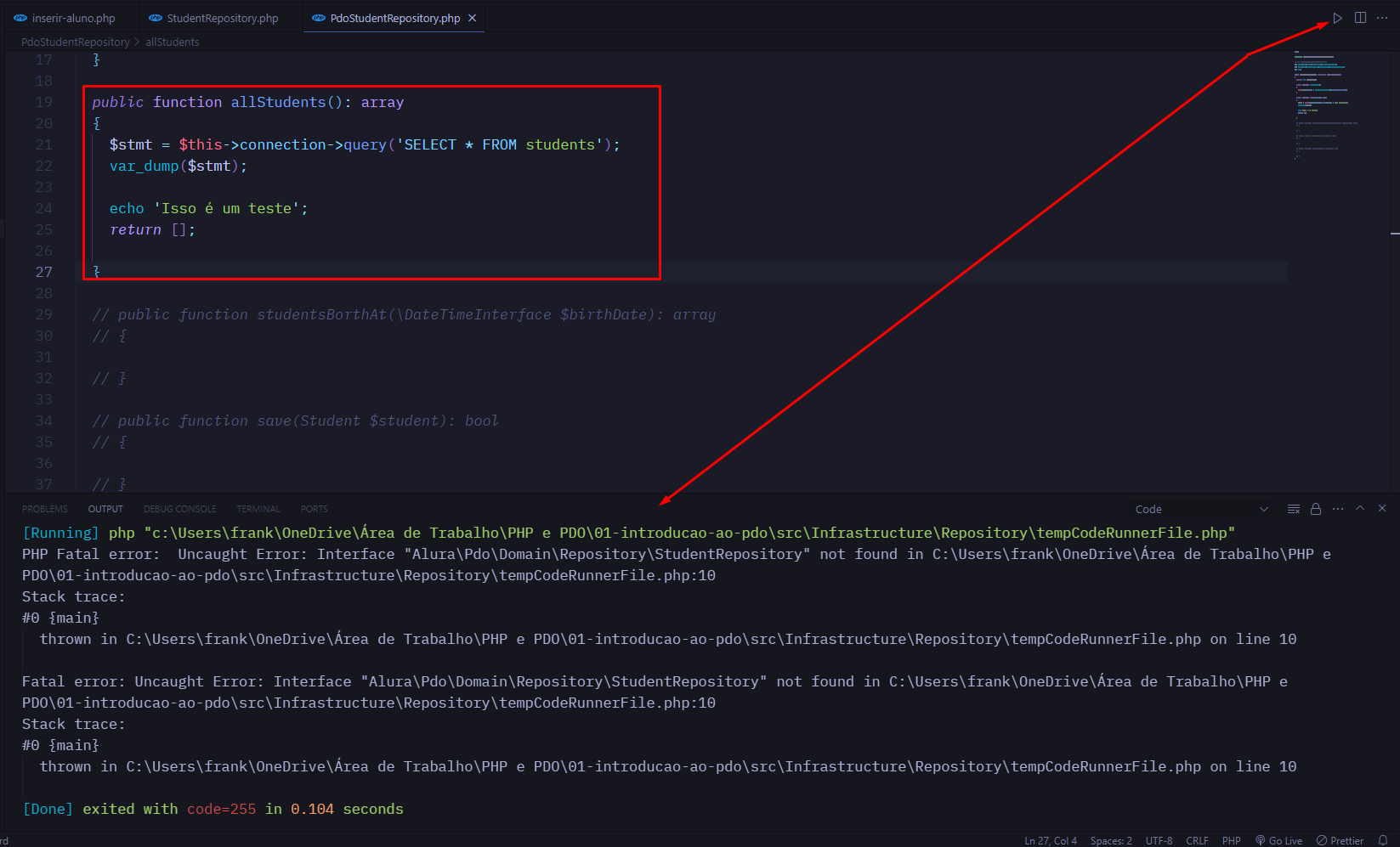Open the Code output channel dropdown
This screenshot has height=847, width=1400.
[x=1202, y=509]
